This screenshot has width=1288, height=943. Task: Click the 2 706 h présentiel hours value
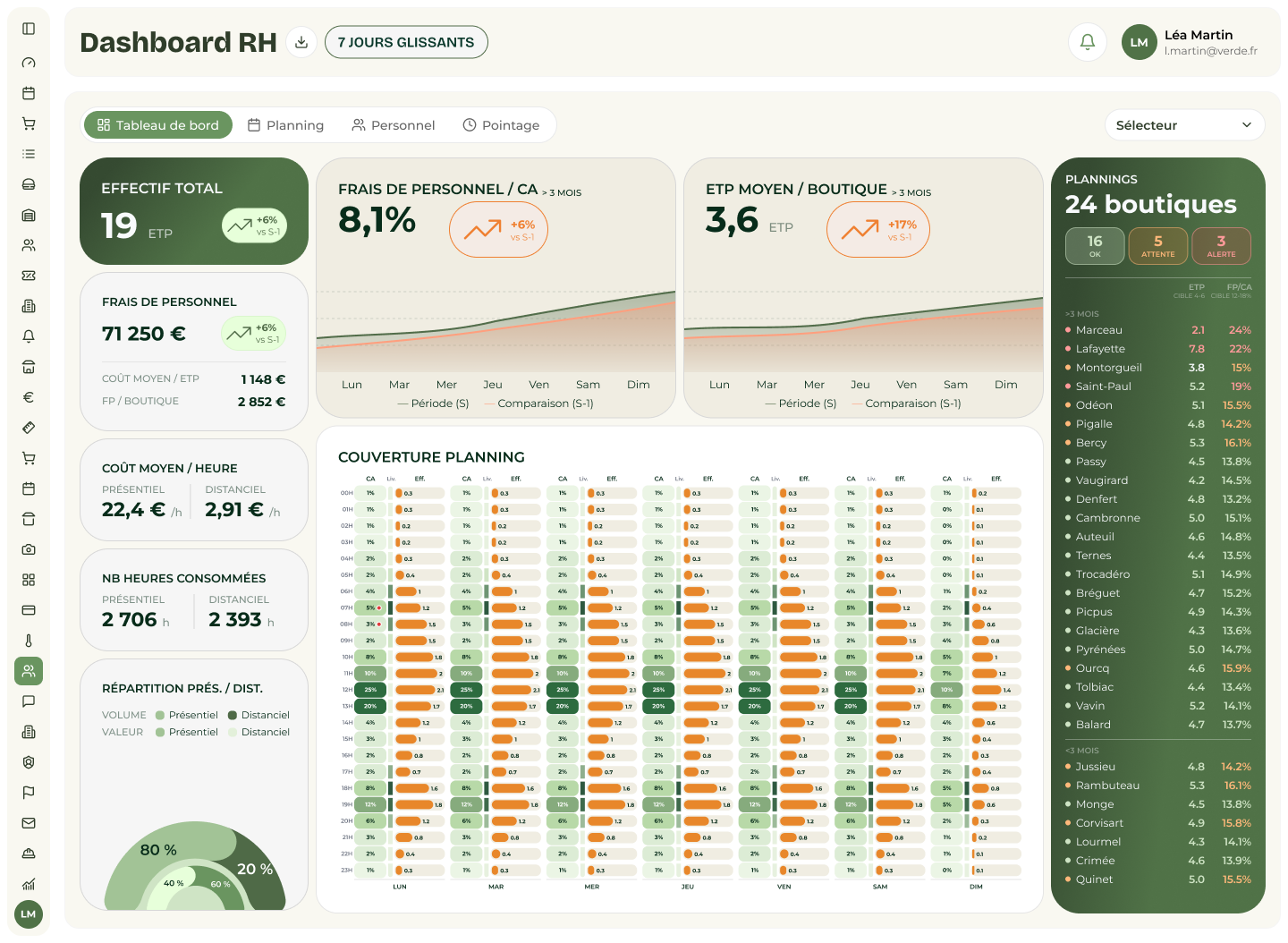(136, 619)
